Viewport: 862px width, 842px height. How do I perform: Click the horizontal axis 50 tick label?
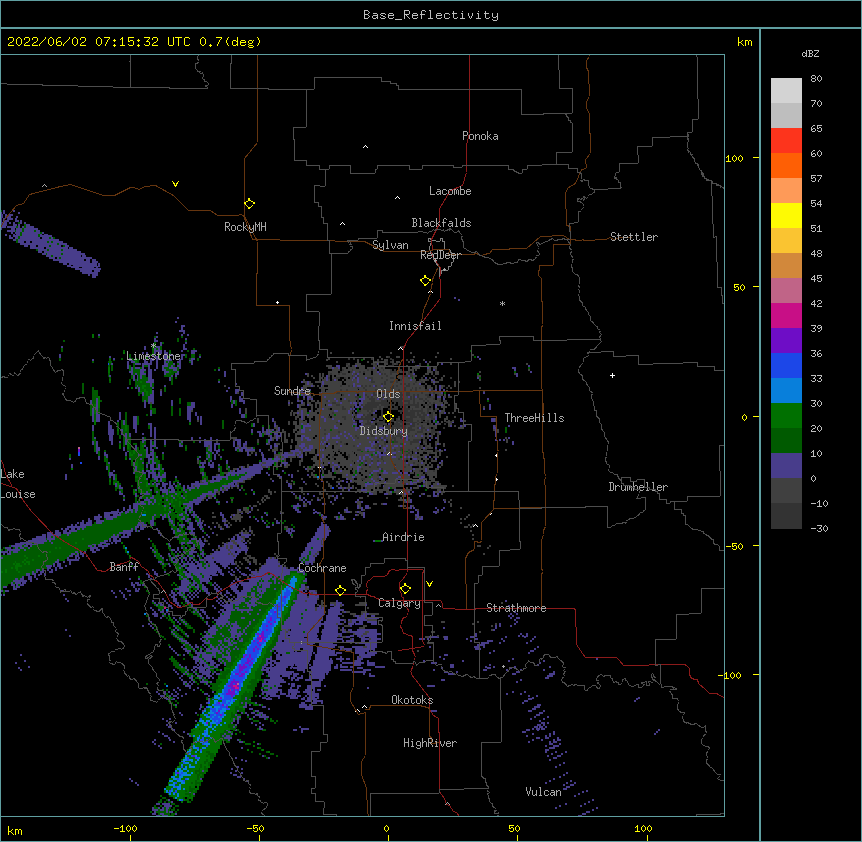(x=514, y=828)
